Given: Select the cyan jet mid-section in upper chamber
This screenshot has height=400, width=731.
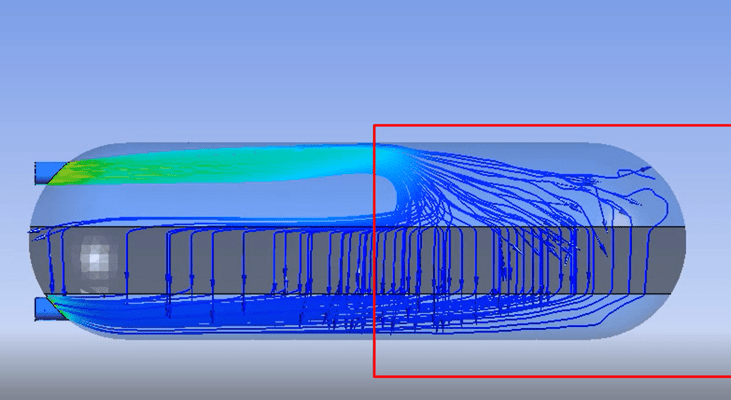Looking at the screenshot, I should [250, 160].
